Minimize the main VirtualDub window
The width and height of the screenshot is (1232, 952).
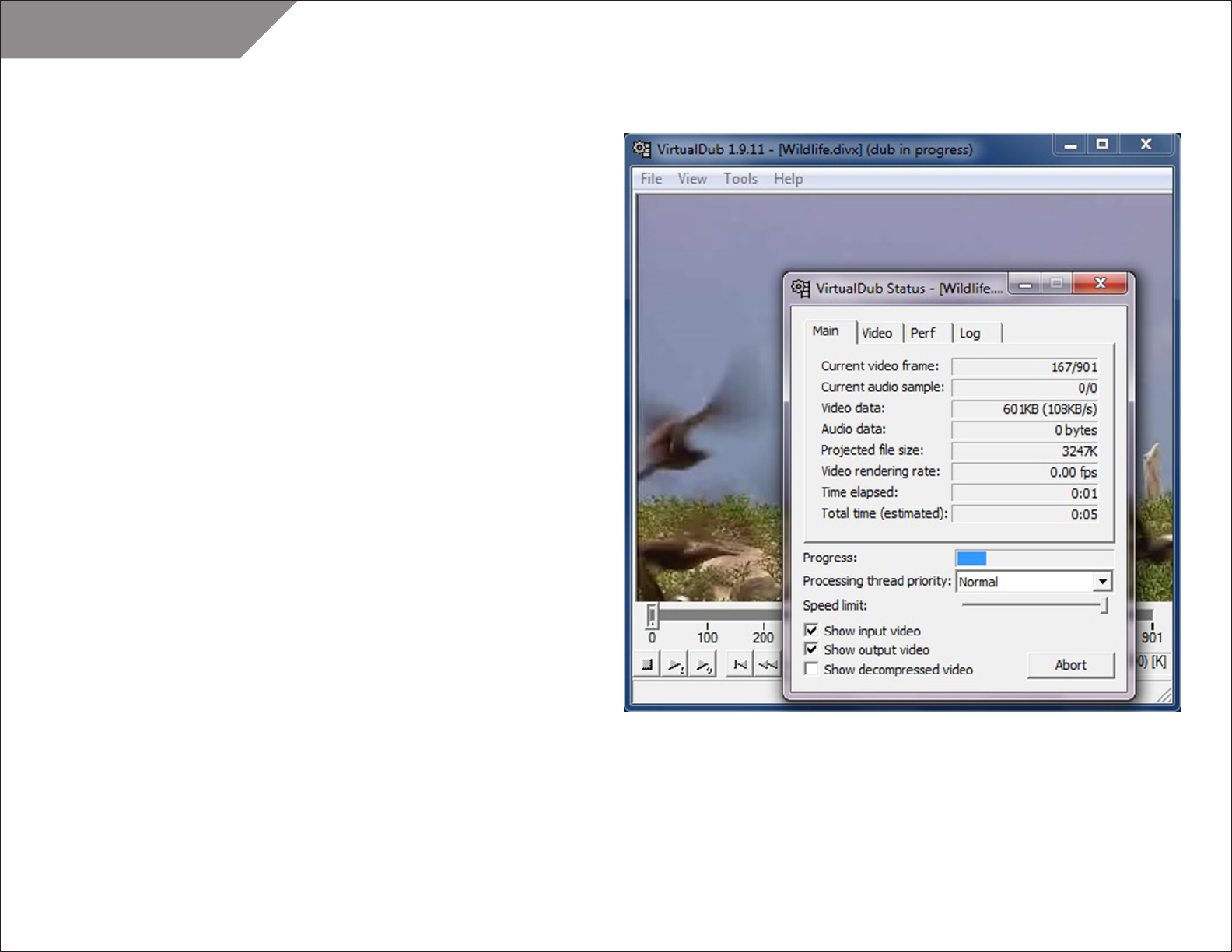coord(1071,145)
